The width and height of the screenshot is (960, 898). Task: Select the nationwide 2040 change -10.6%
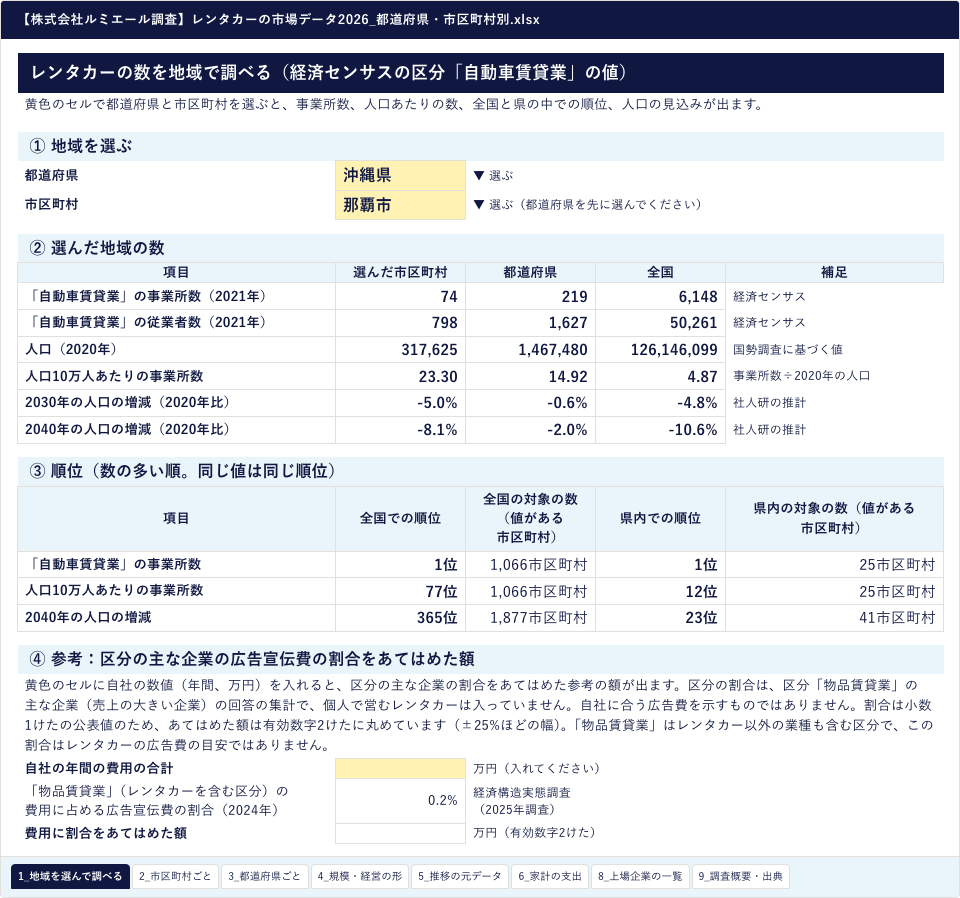click(660, 430)
